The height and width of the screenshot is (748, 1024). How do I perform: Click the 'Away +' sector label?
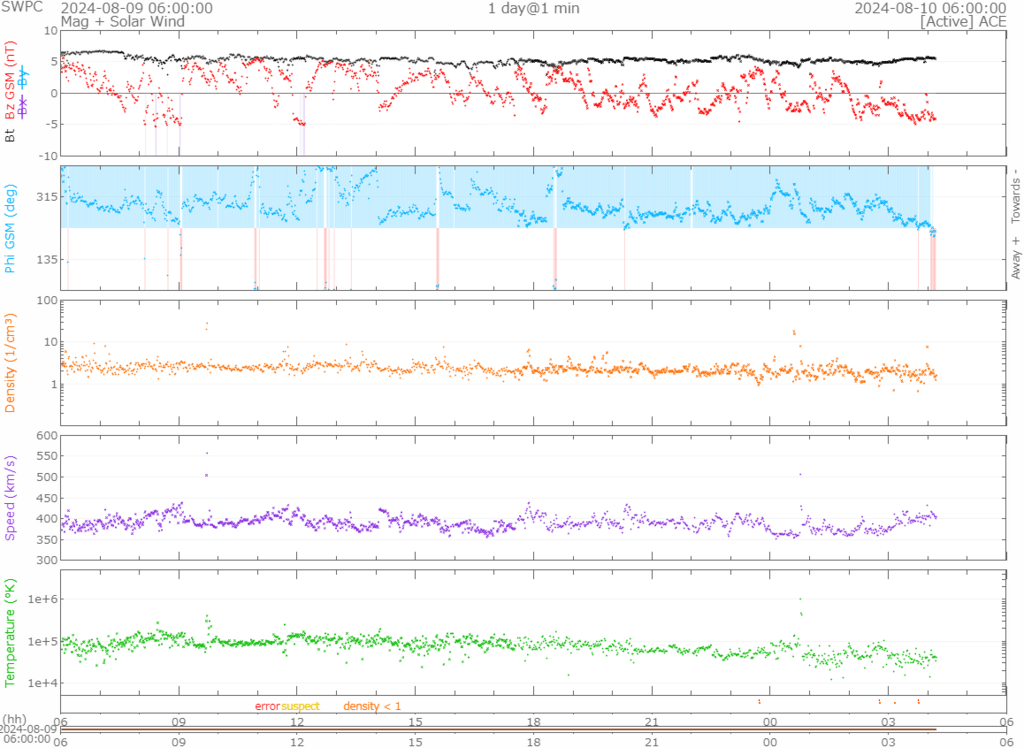1016,260
